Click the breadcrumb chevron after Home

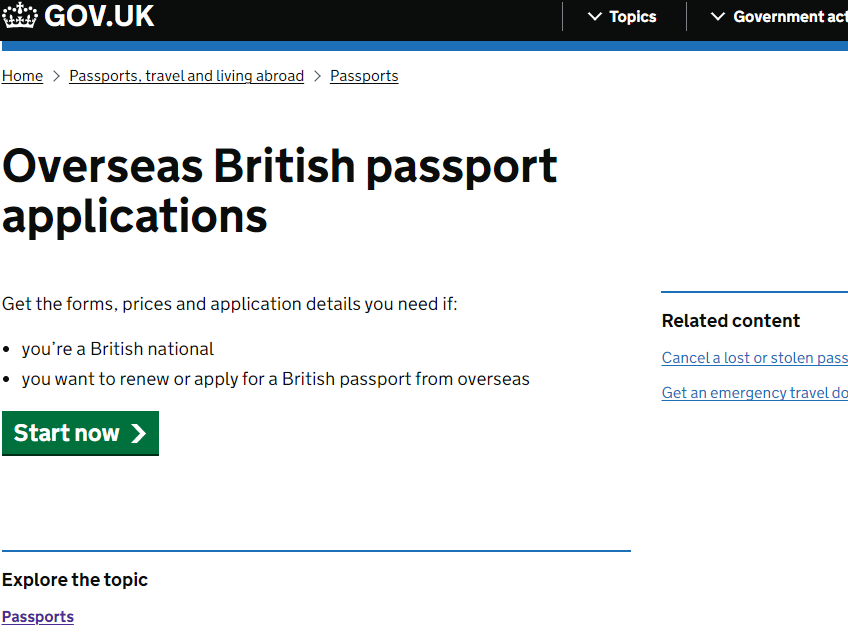pyautogui.click(x=56, y=76)
